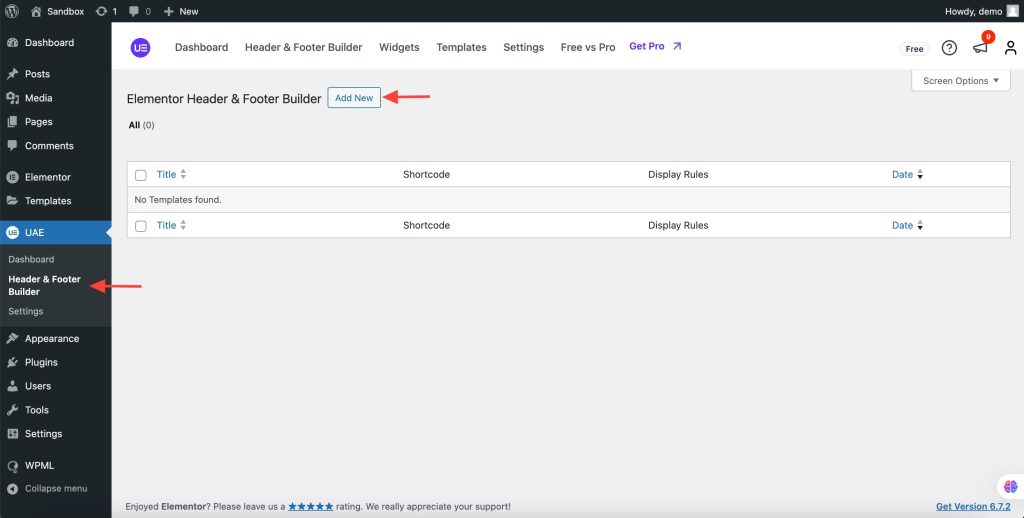Select the All (0) filter link

142,125
